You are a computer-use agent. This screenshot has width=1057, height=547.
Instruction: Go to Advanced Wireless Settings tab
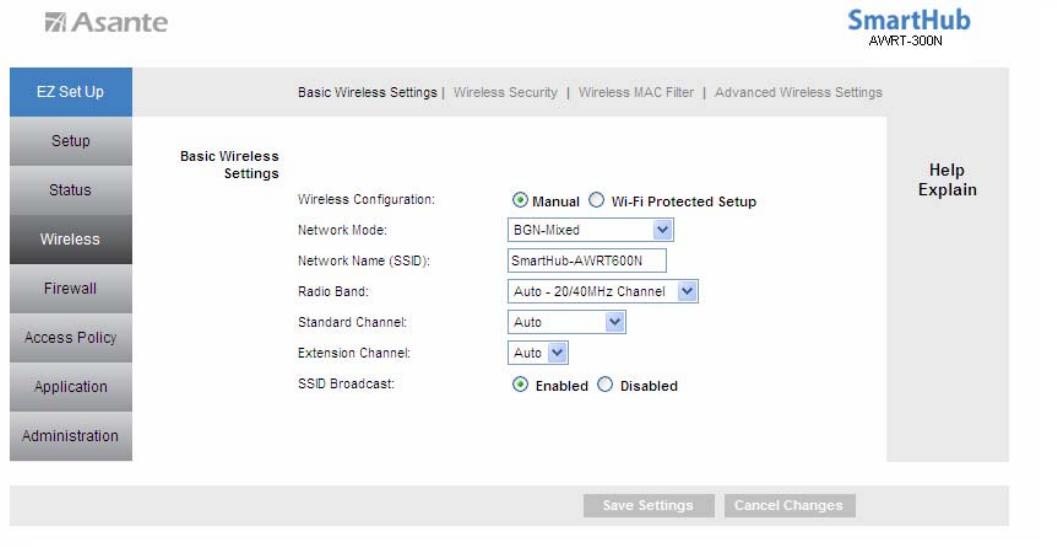(798, 92)
